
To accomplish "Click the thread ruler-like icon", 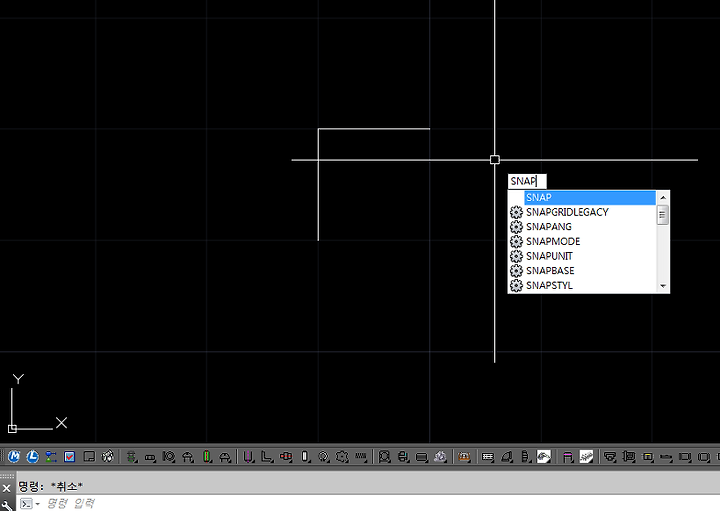I will coord(361,456).
